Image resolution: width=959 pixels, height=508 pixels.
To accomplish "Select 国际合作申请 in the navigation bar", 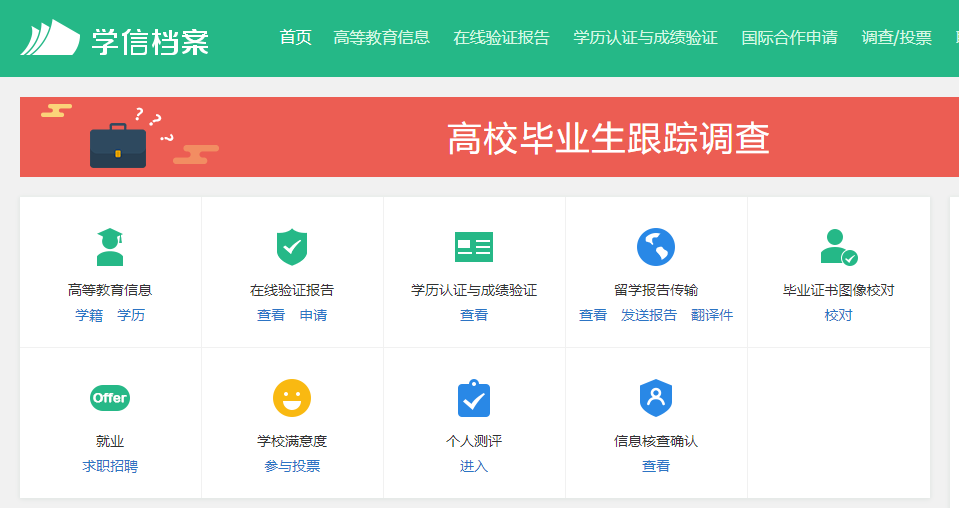I will (789, 38).
